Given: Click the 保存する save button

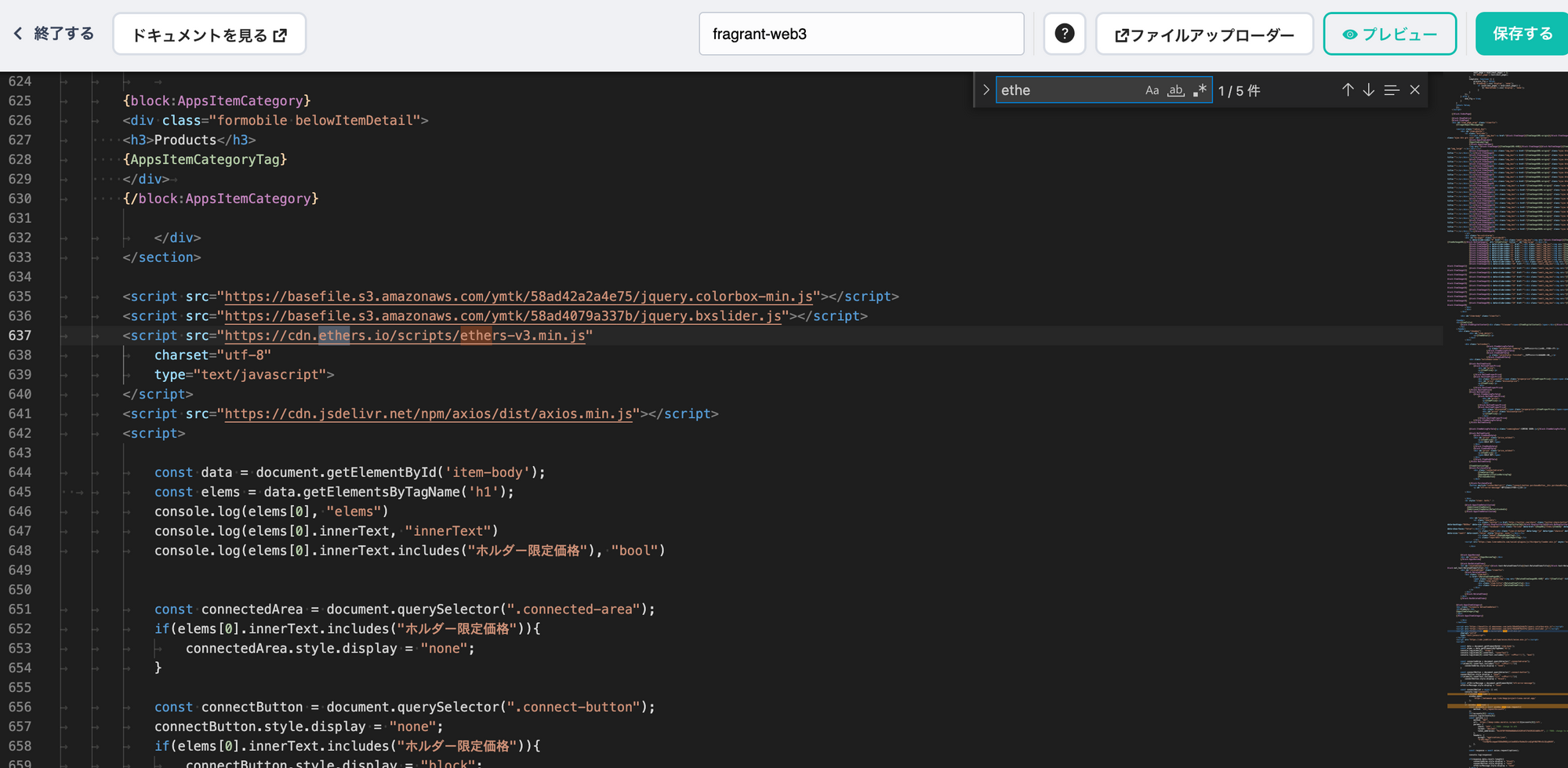Looking at the screenshot, I should [x=1522, y=34].
